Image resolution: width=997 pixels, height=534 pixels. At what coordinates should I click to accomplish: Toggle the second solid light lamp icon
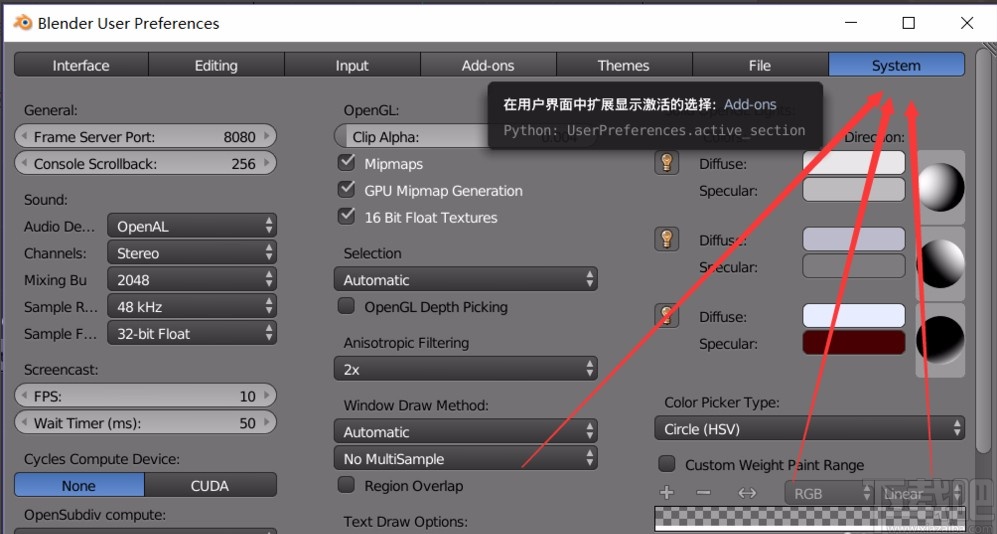666,239
